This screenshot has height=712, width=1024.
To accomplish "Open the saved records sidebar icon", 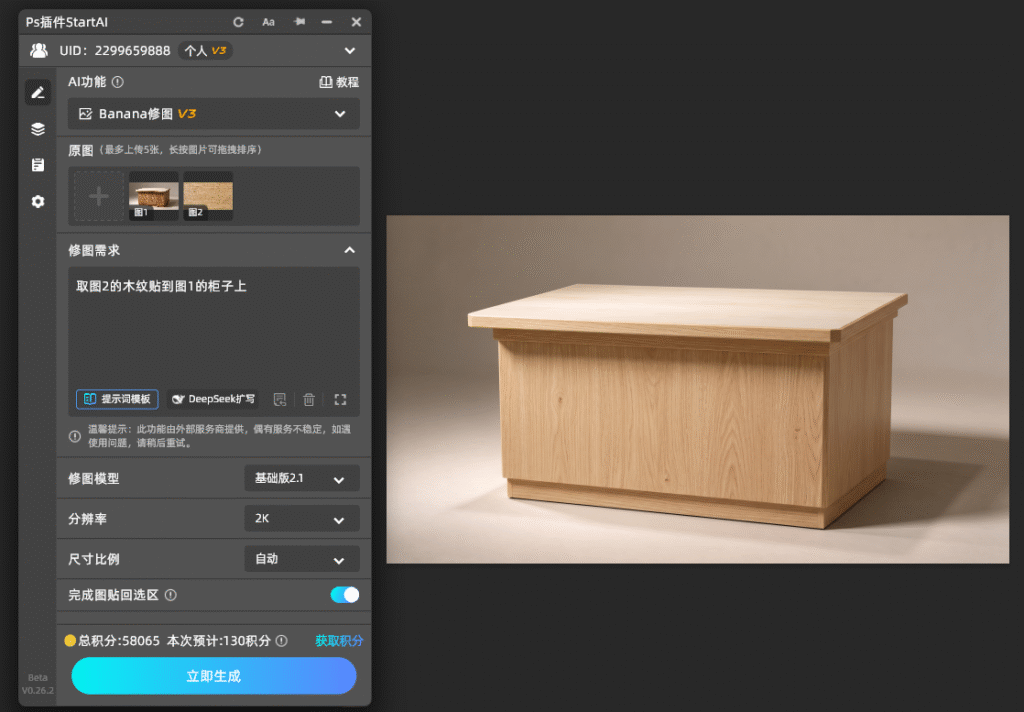I will (38, 165).
